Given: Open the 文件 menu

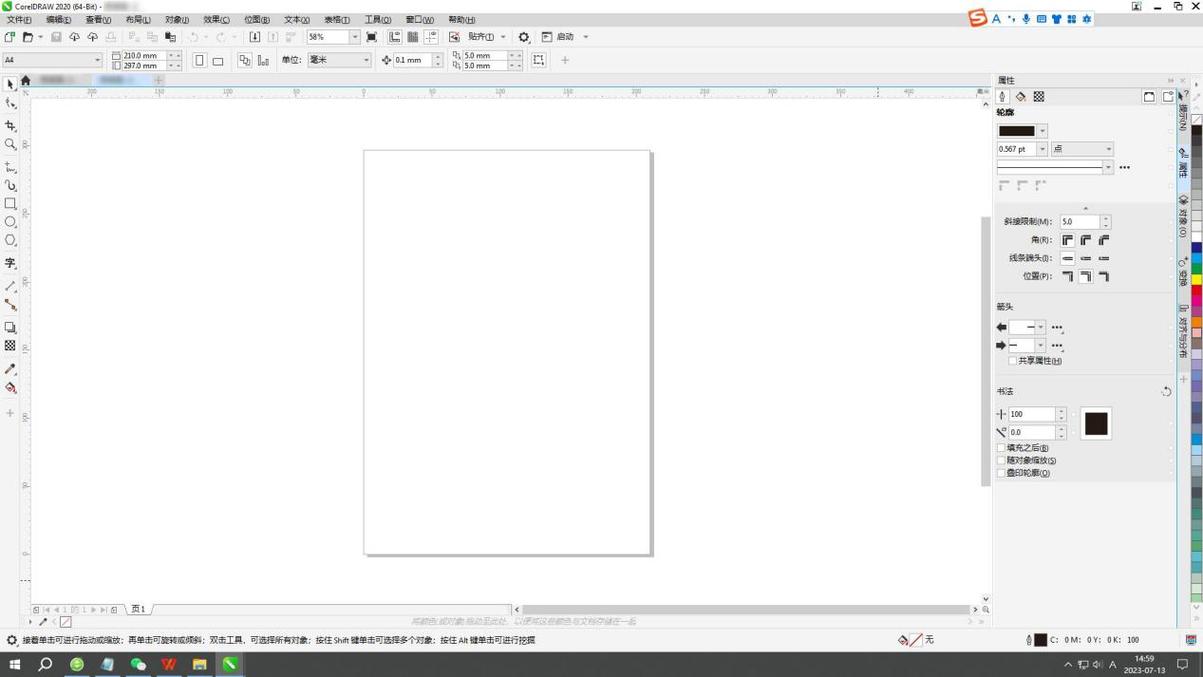Looking at the screenshot, I should [x=19, y=20].
